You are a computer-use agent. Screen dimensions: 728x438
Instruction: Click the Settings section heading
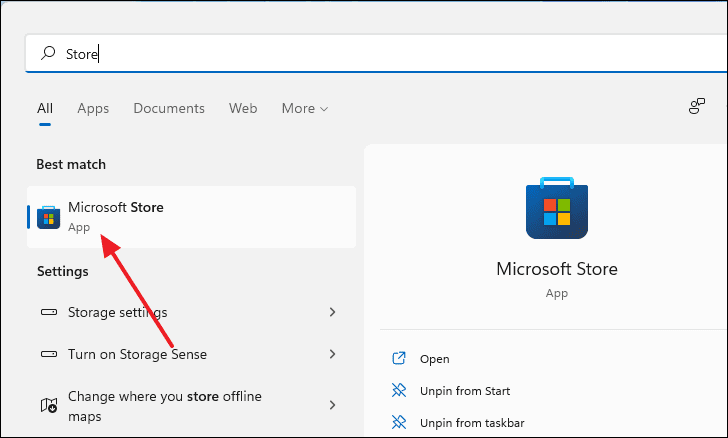click(63, 271)
